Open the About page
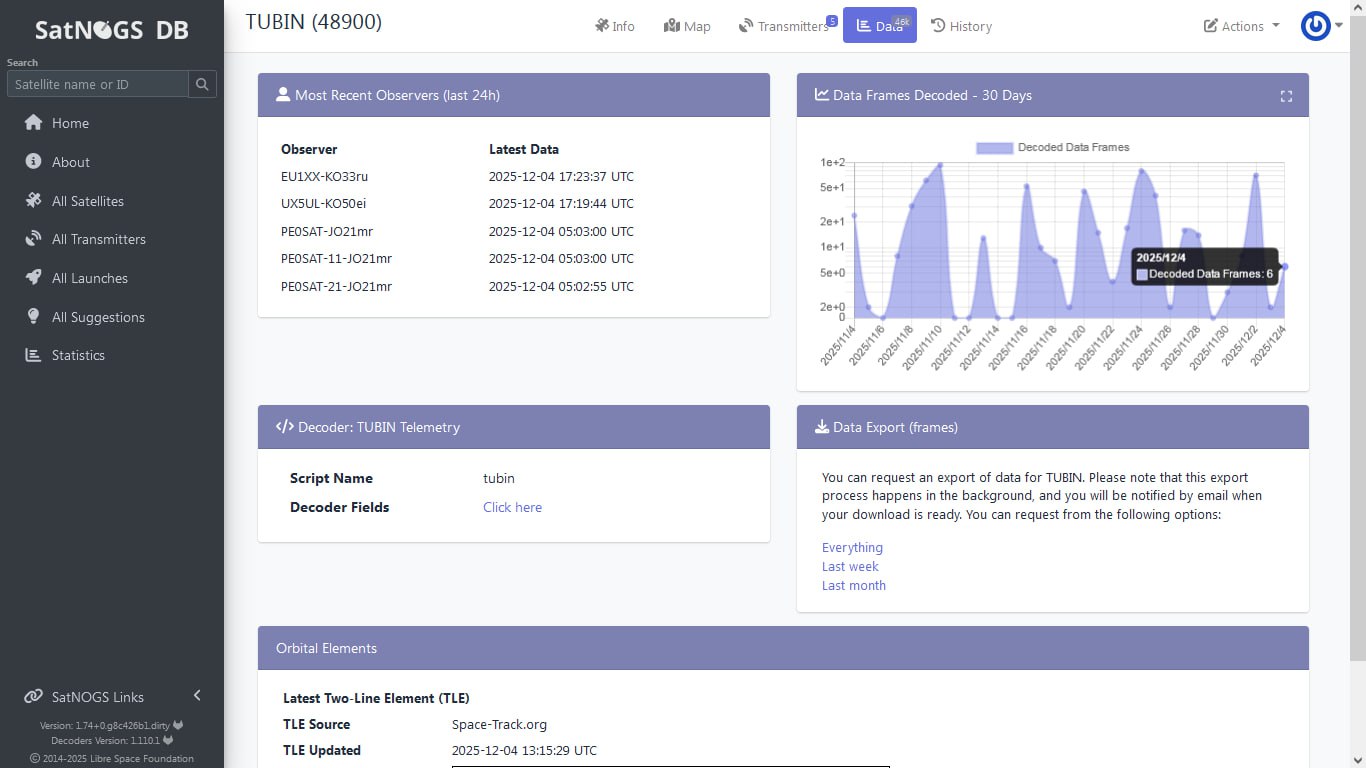Viewport: 1366px width, 768px height. [70, 162]
